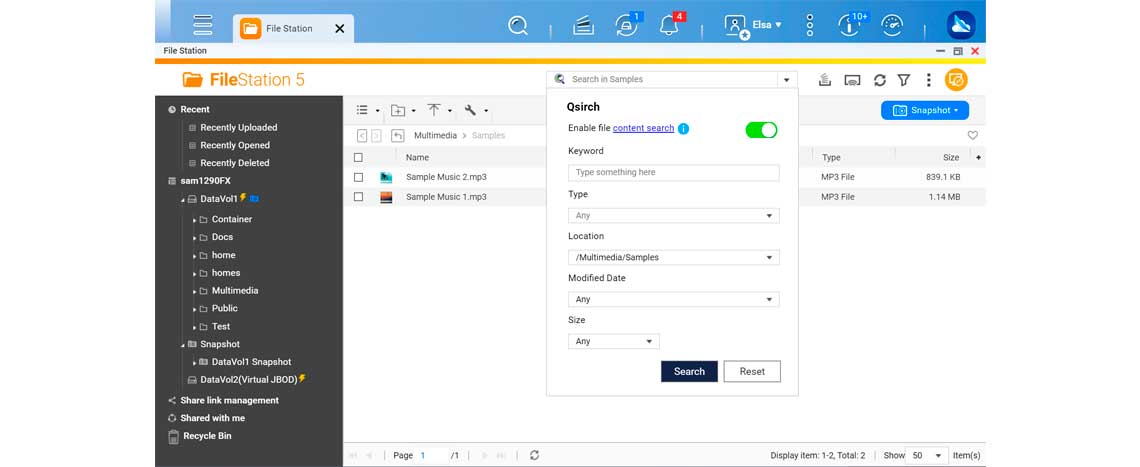Image resolution: width=1140 pixels, height=467 pixels.
Task: Expand the Modified Date dropdown
Action: pyautogui.click(x=673, y=299)
